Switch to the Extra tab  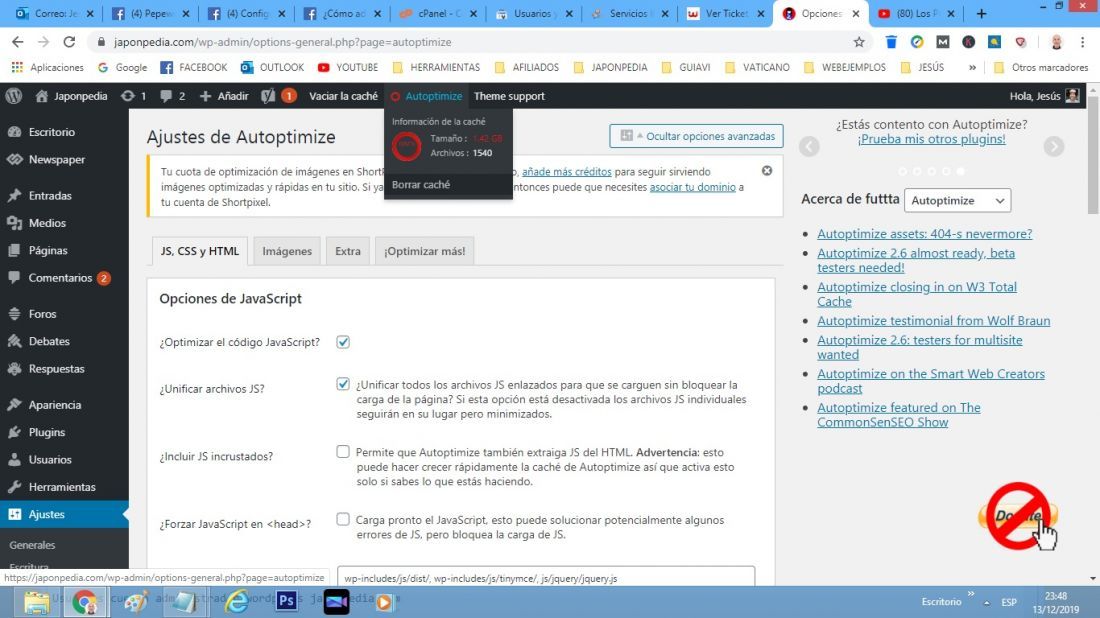tap(347, 251)
